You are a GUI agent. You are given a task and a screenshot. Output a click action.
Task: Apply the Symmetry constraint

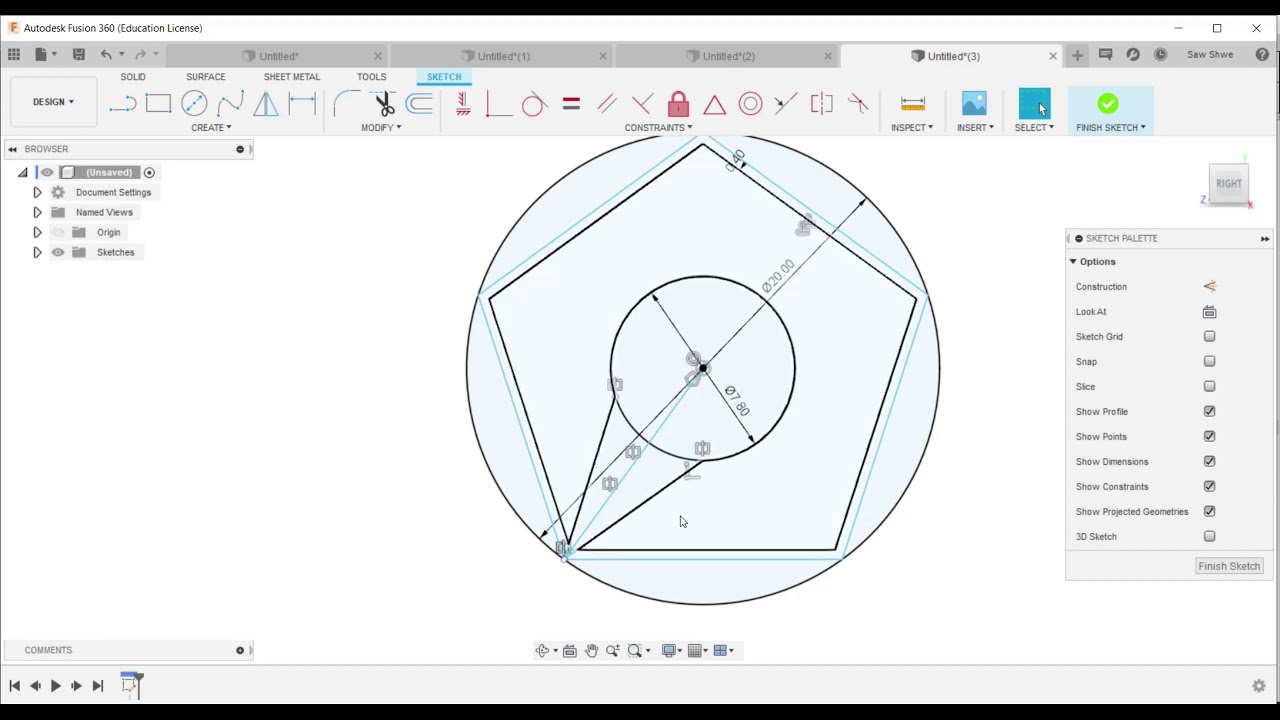(x=822, y=103)
